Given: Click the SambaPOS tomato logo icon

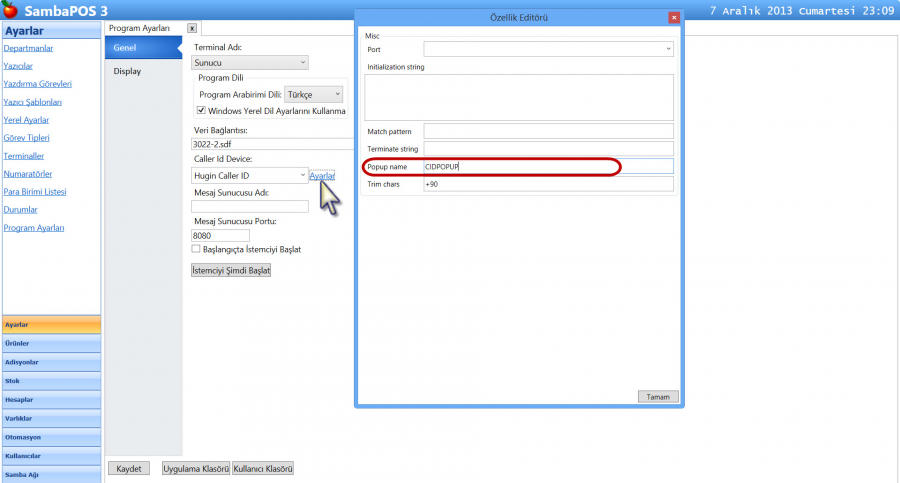Looking at the screenshot, I should tap(10, 11).
